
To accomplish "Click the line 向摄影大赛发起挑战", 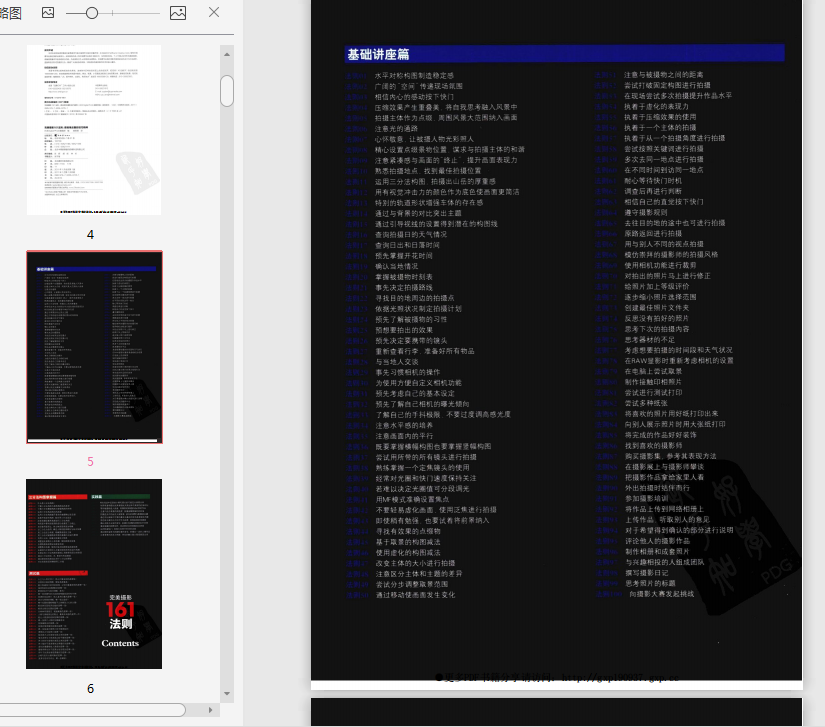I will point(661,594).
